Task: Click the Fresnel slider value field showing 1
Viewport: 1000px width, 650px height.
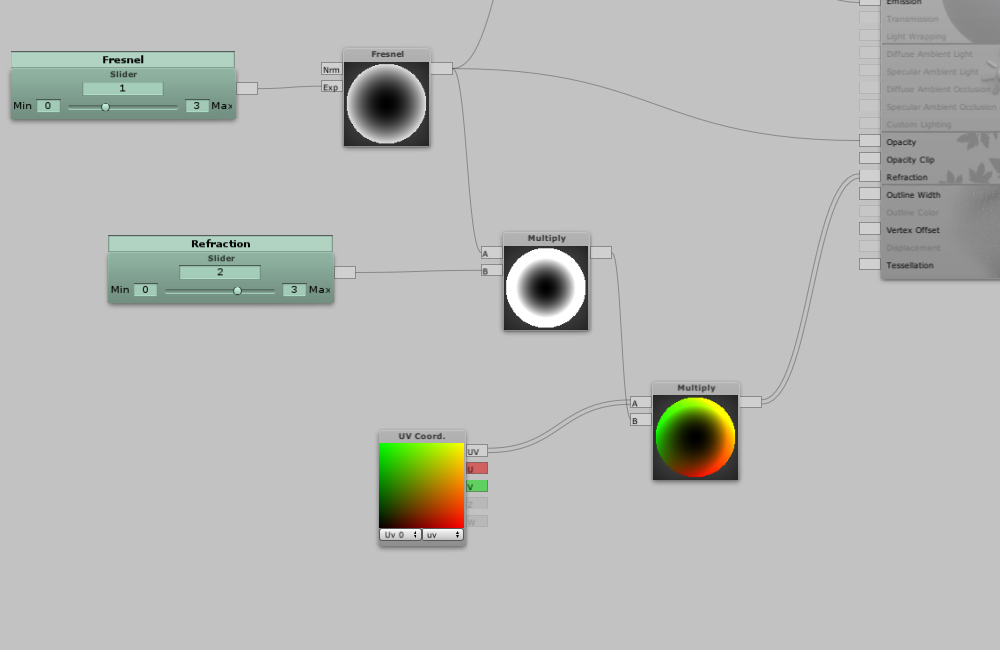Action: (122, 88)
